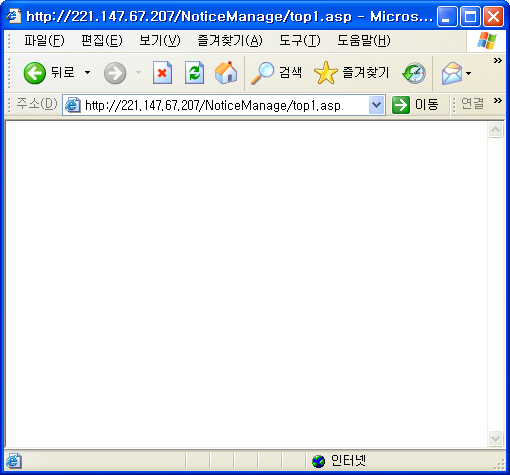Open the 파일(F) menu
This screenshot has height=475, width=510.
tap(44, 41)
